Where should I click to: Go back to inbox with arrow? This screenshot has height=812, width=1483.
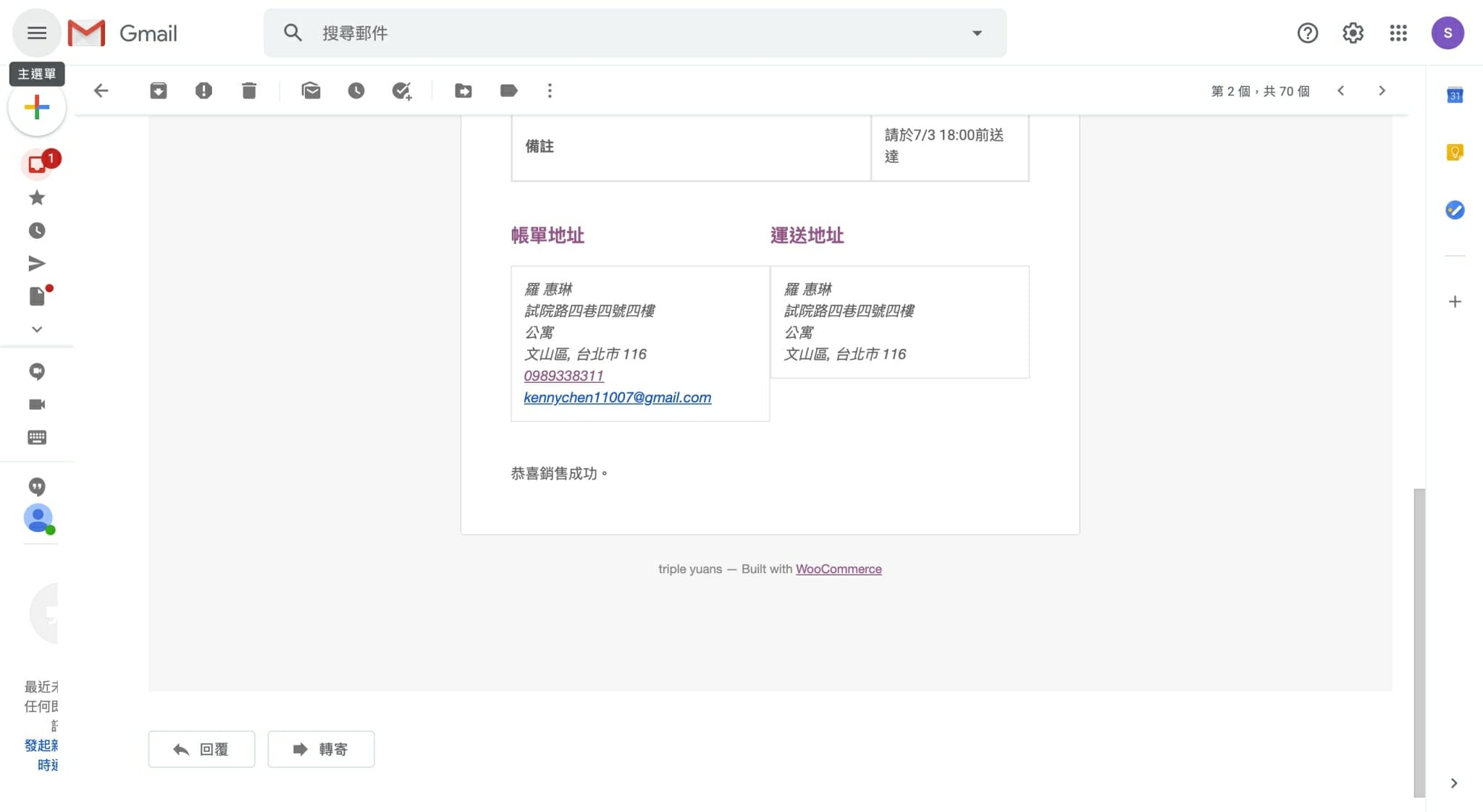[x=101, y=90]
